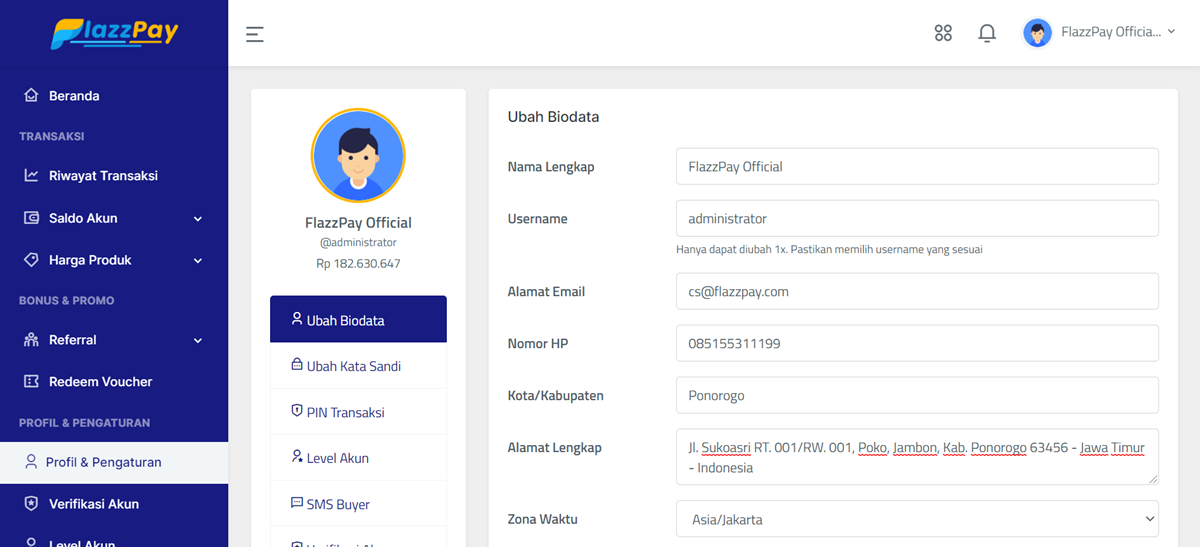1200x547 pixels.
Task: Click the Saldo Akun wallet icon
Action: click(31, 218)
